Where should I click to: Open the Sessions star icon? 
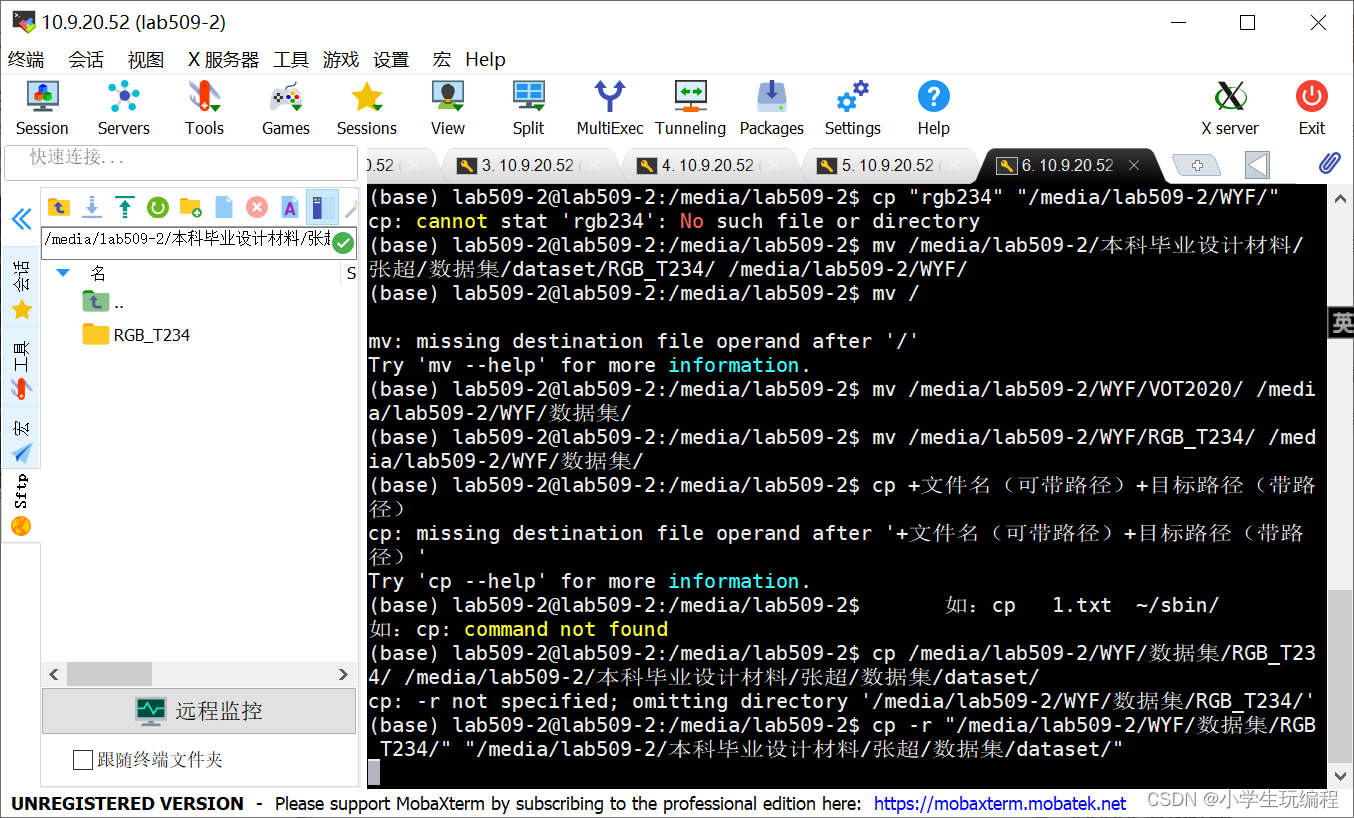tap(366, 107)
